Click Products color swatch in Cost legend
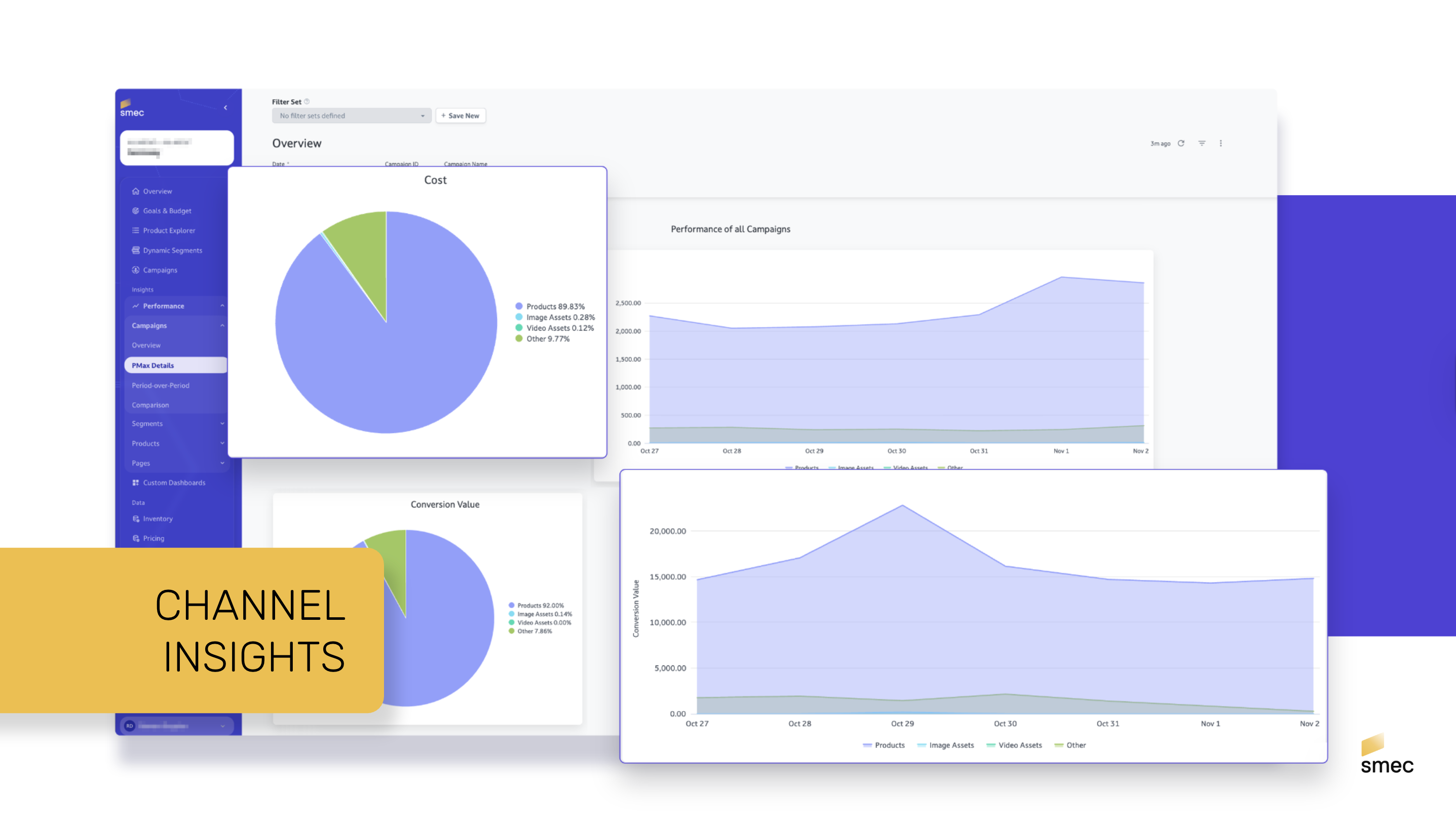This screenshot has height=819, width=1456. tap(519, 306)
